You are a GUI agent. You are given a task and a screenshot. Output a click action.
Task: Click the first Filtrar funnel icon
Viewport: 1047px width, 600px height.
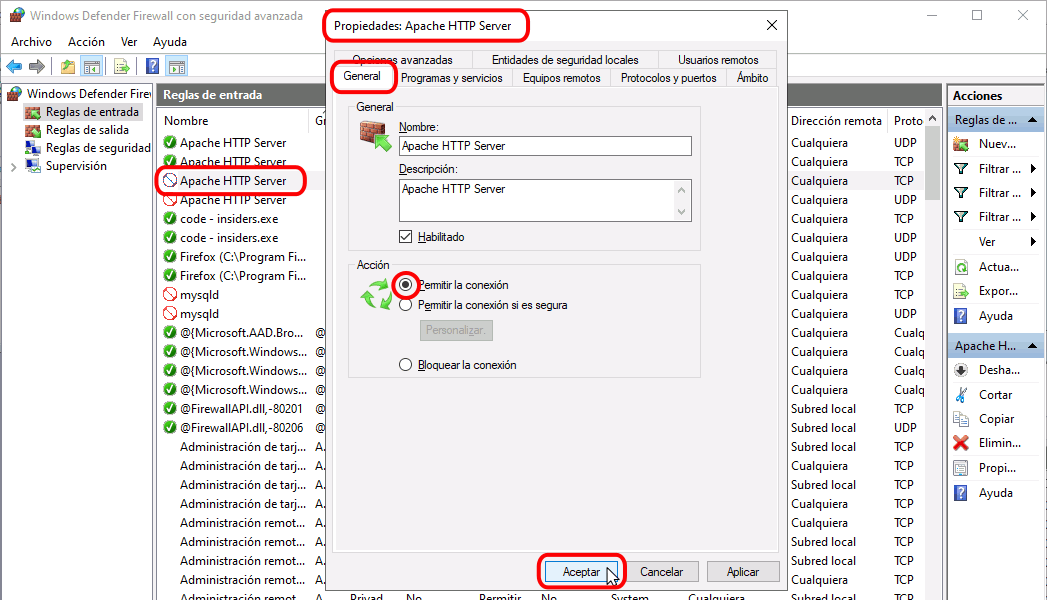click(x=961, y=169)
